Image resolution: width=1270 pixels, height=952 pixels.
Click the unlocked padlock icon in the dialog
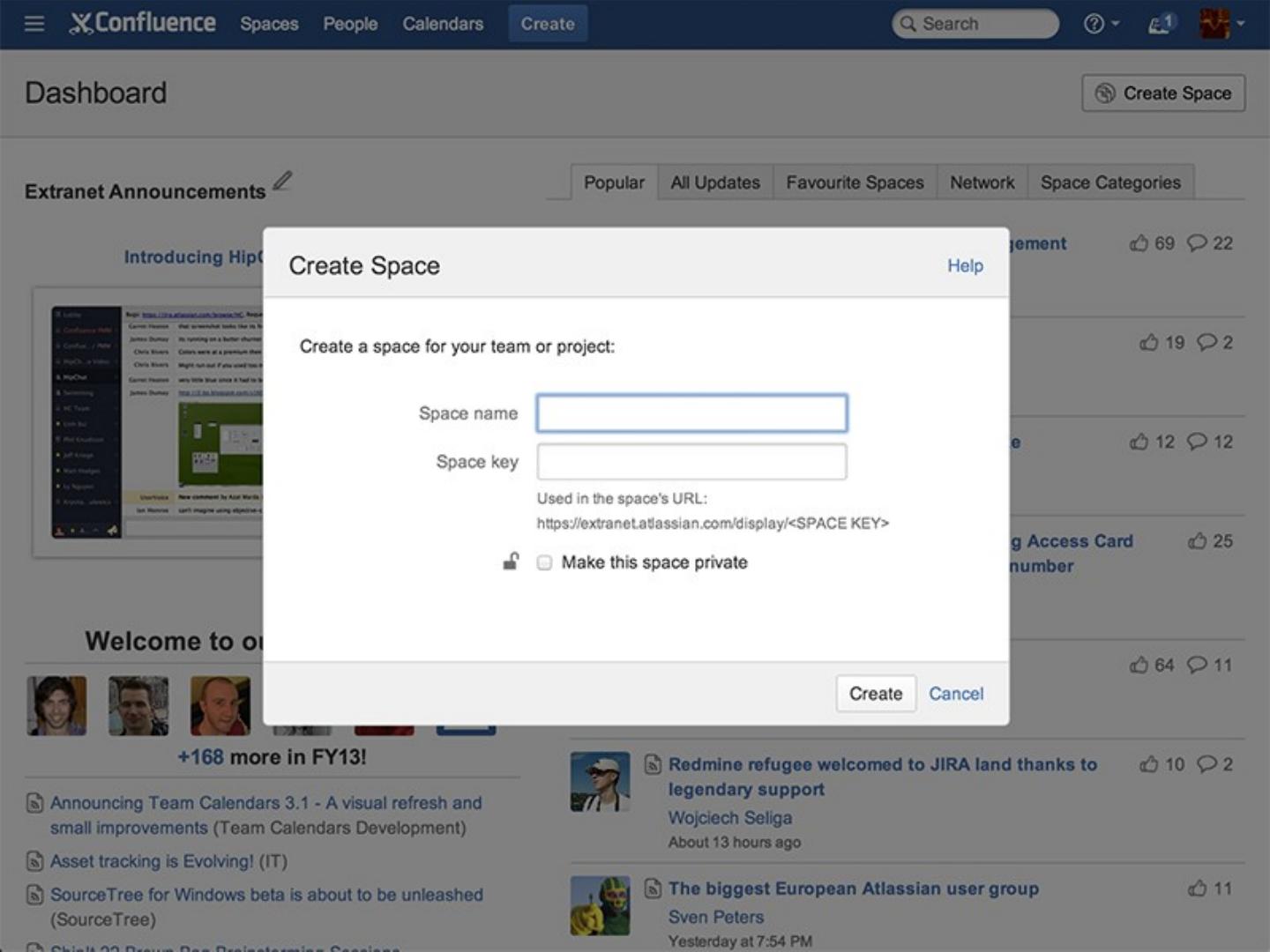(x=510, y=562)
